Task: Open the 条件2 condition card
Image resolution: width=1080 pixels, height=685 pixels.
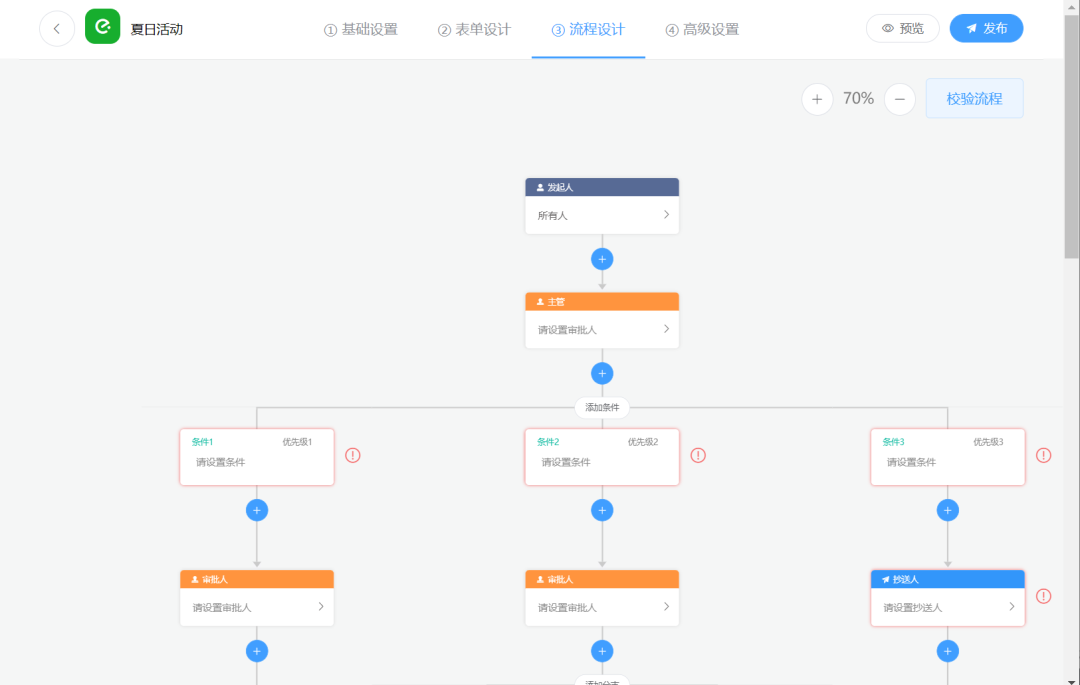Action: click(x=602, y=457)
